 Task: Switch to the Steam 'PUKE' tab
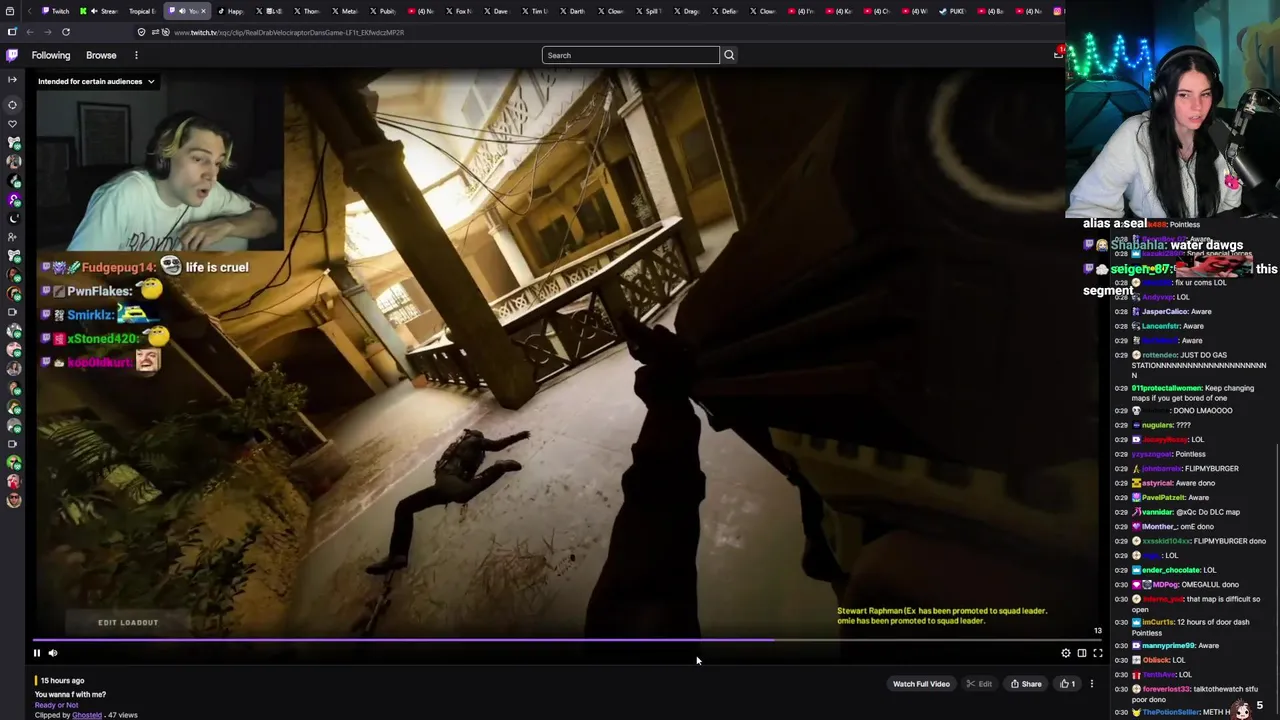click(952, 11)
